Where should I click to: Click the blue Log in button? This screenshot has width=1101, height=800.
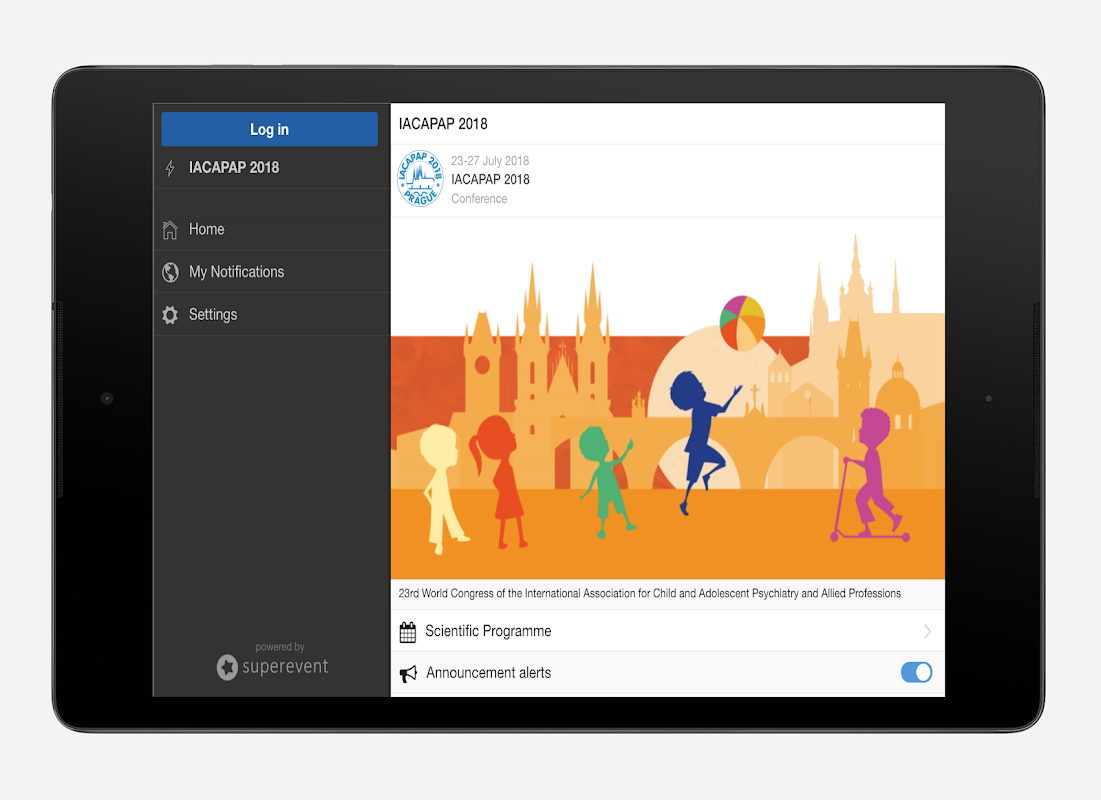(270, 129)
